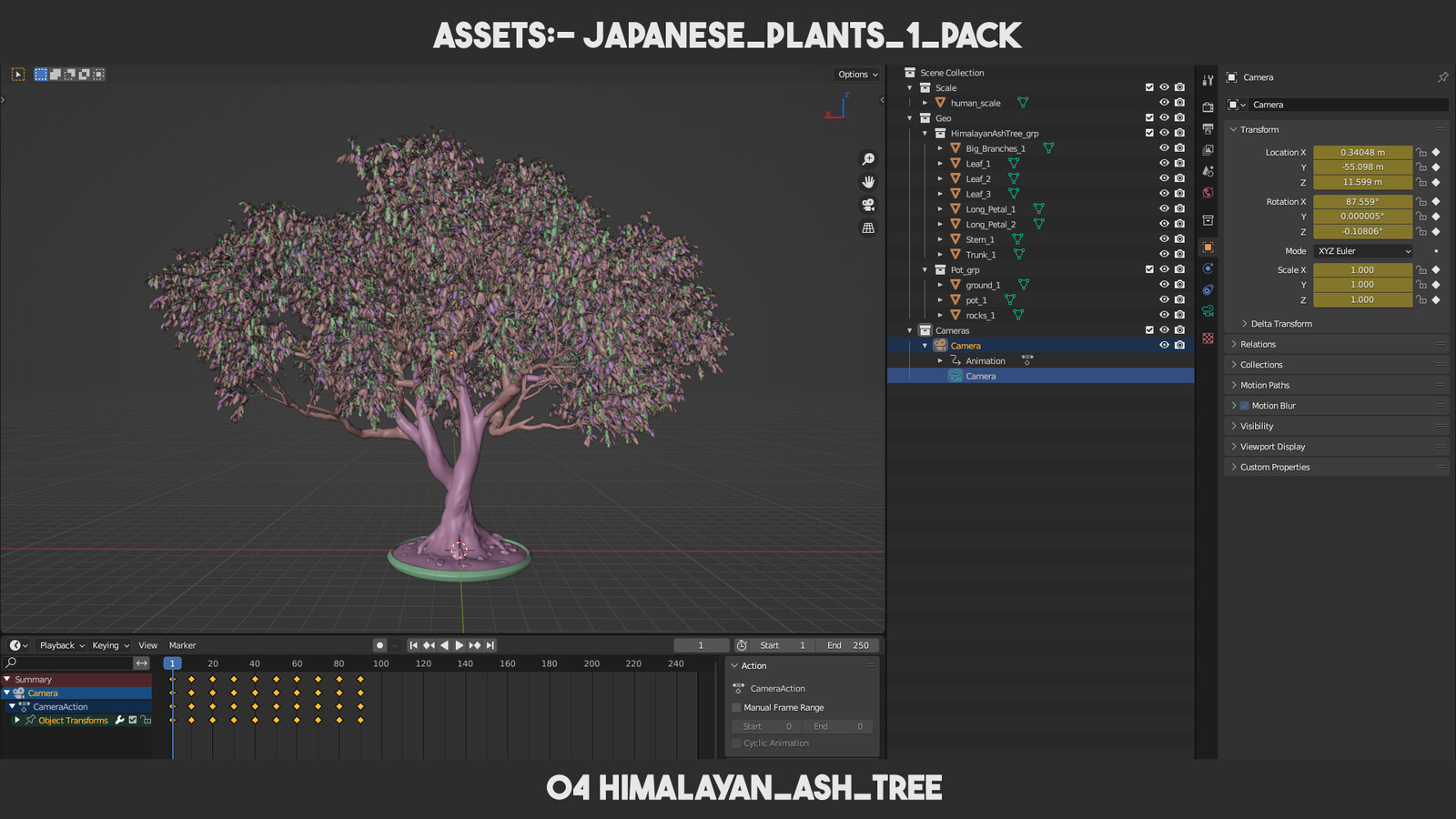1456x819 pixels.
Task: Open the Playback menu in timeline
Action: click(62, 645)
